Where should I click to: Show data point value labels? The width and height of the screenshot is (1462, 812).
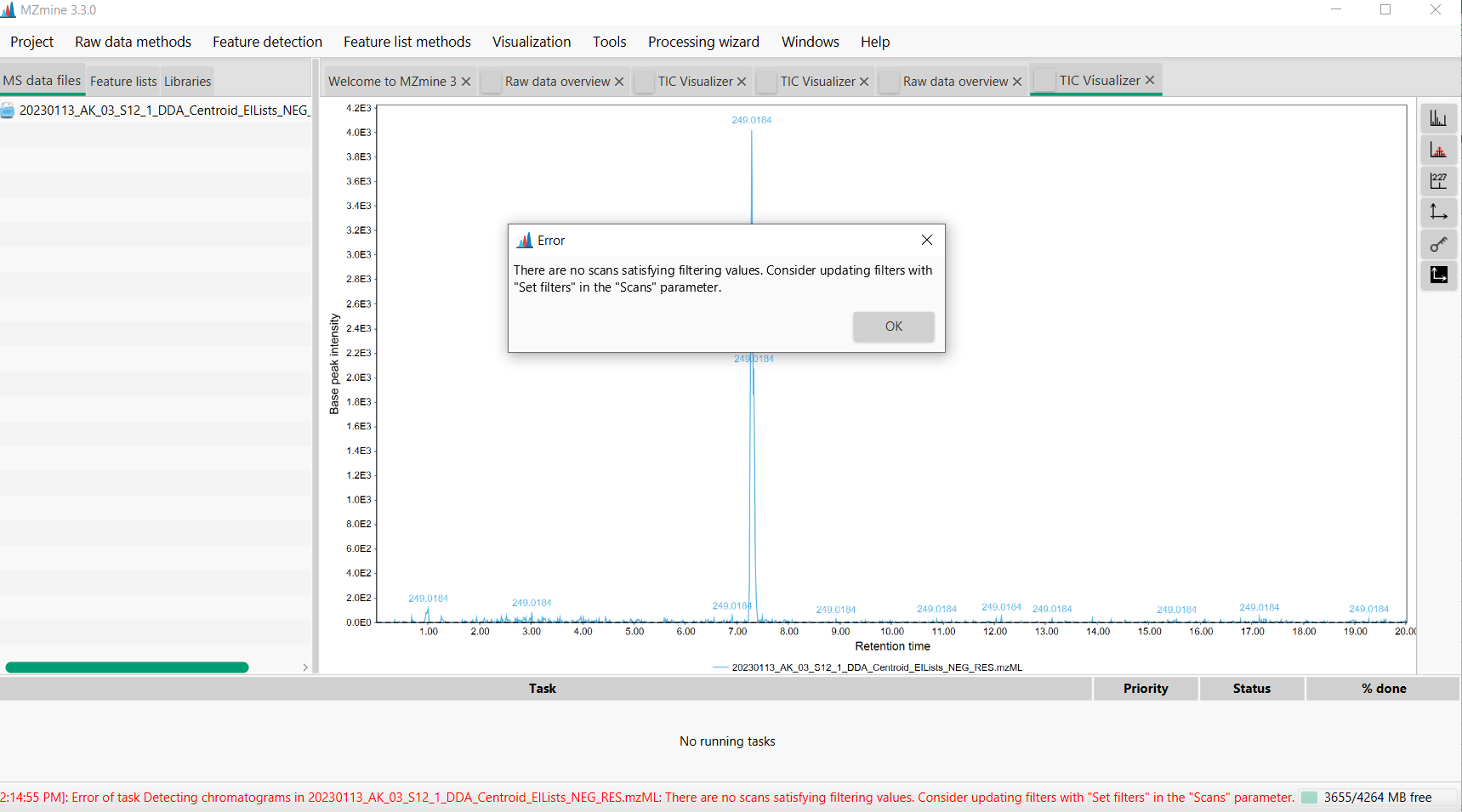[1439, 180]
